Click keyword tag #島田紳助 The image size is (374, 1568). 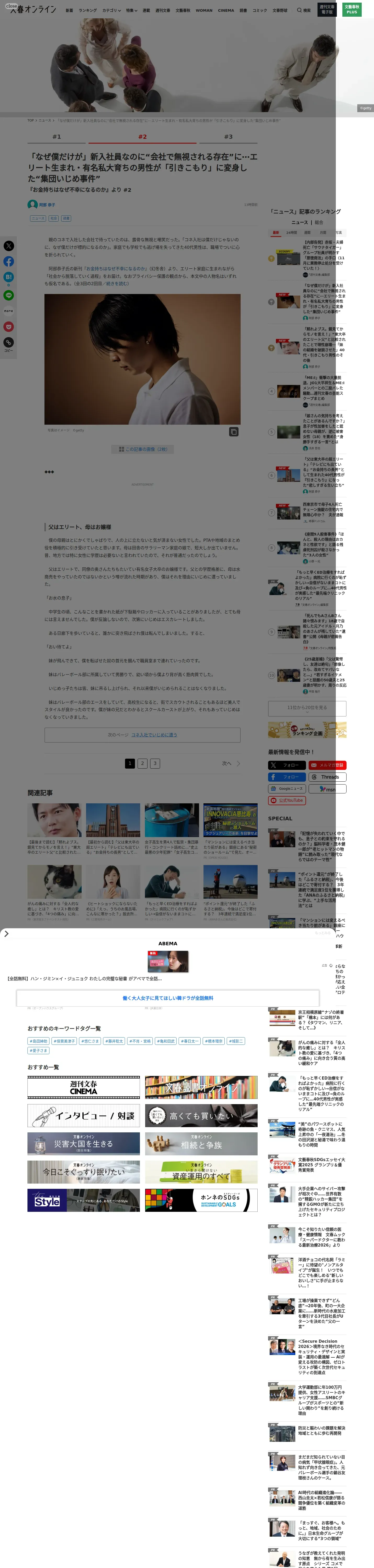[38, 1041]
